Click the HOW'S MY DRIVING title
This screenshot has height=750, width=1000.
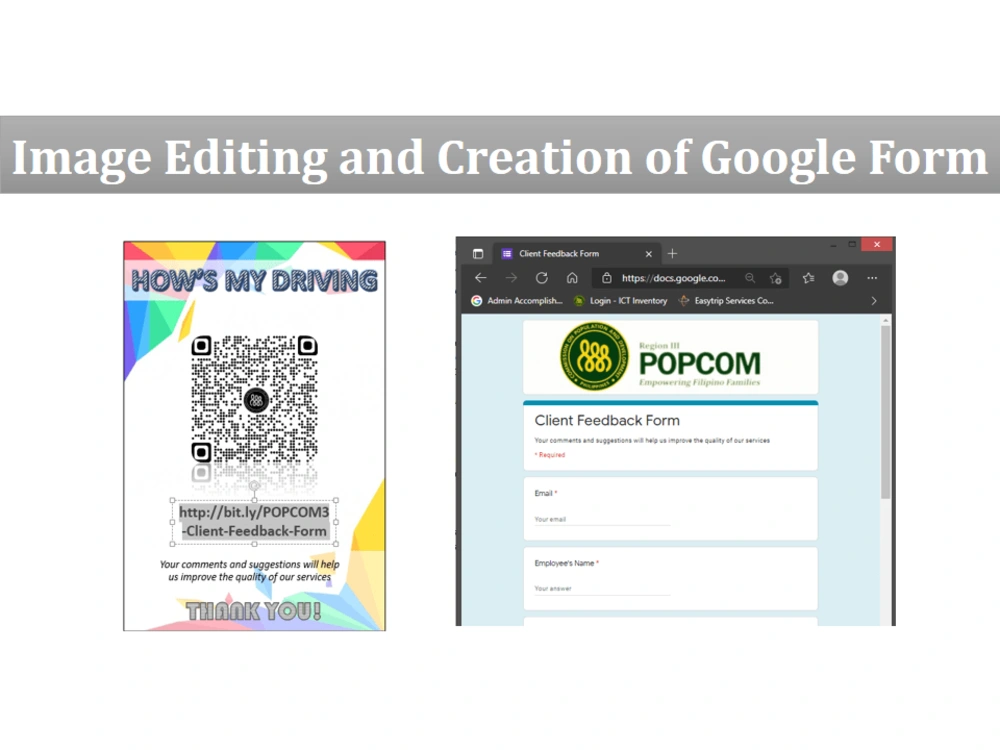tap(254, 281)
